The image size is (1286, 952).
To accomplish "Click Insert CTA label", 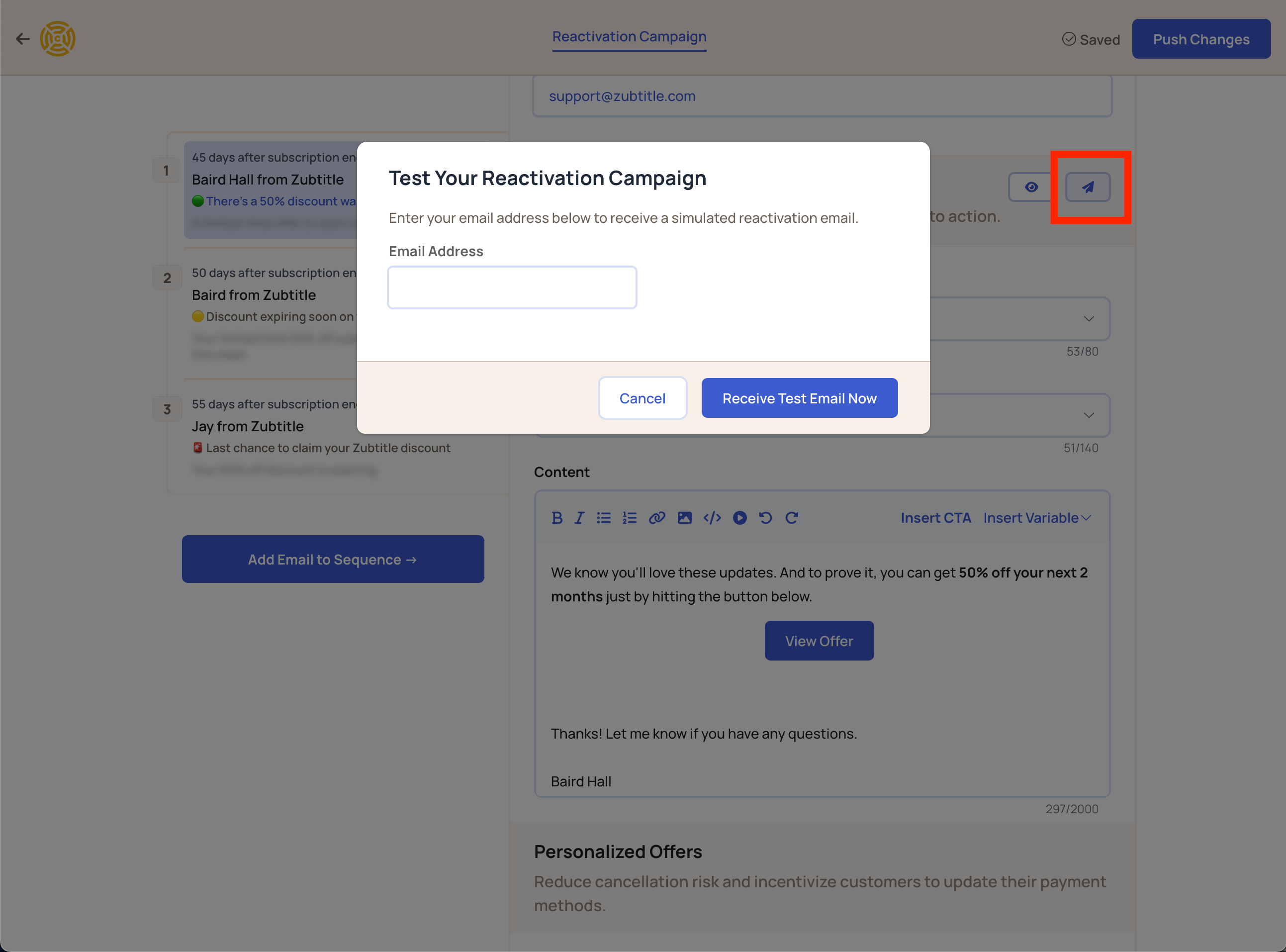I will coord(936,517).
